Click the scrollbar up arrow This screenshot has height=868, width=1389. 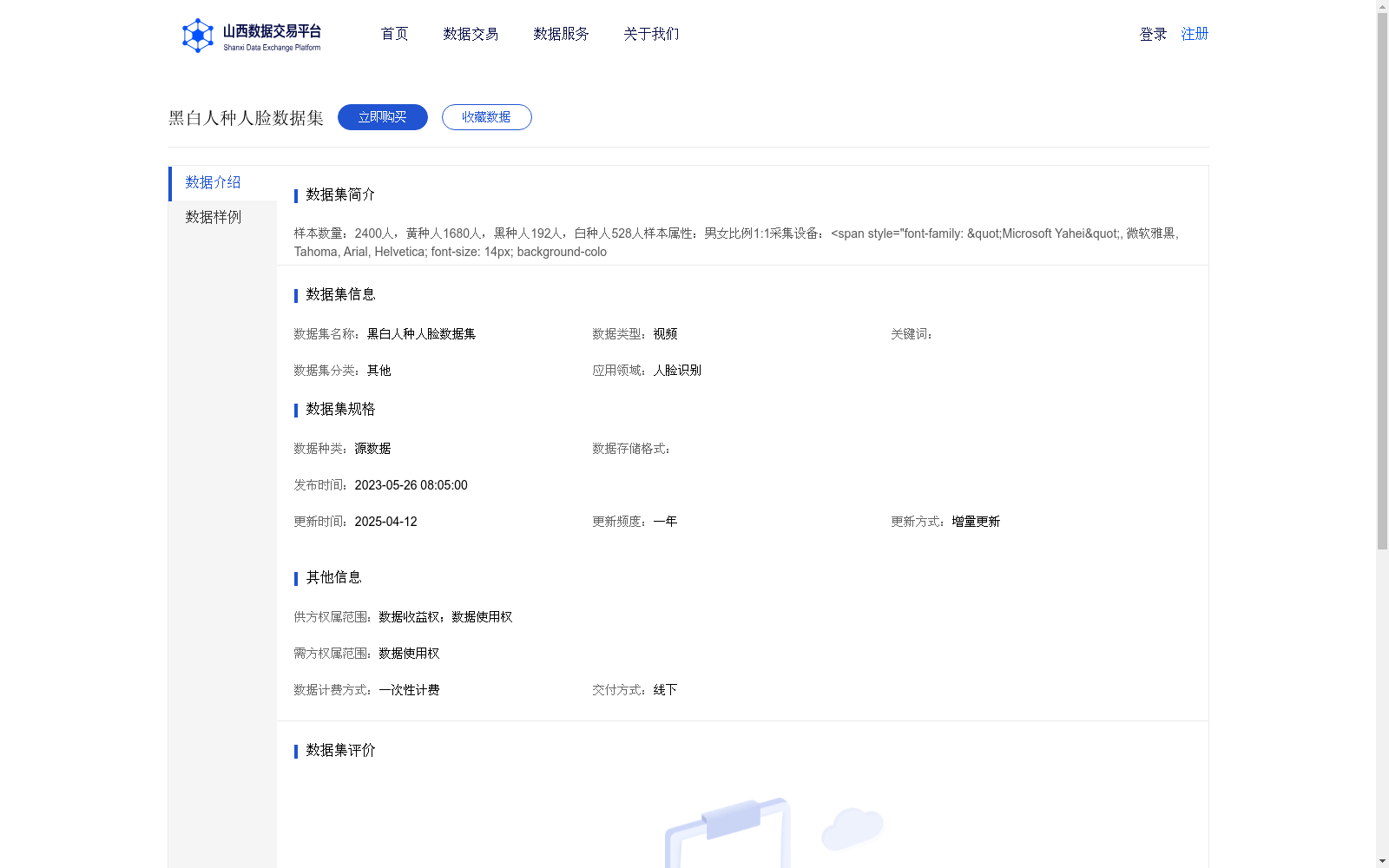point(1382,6)
